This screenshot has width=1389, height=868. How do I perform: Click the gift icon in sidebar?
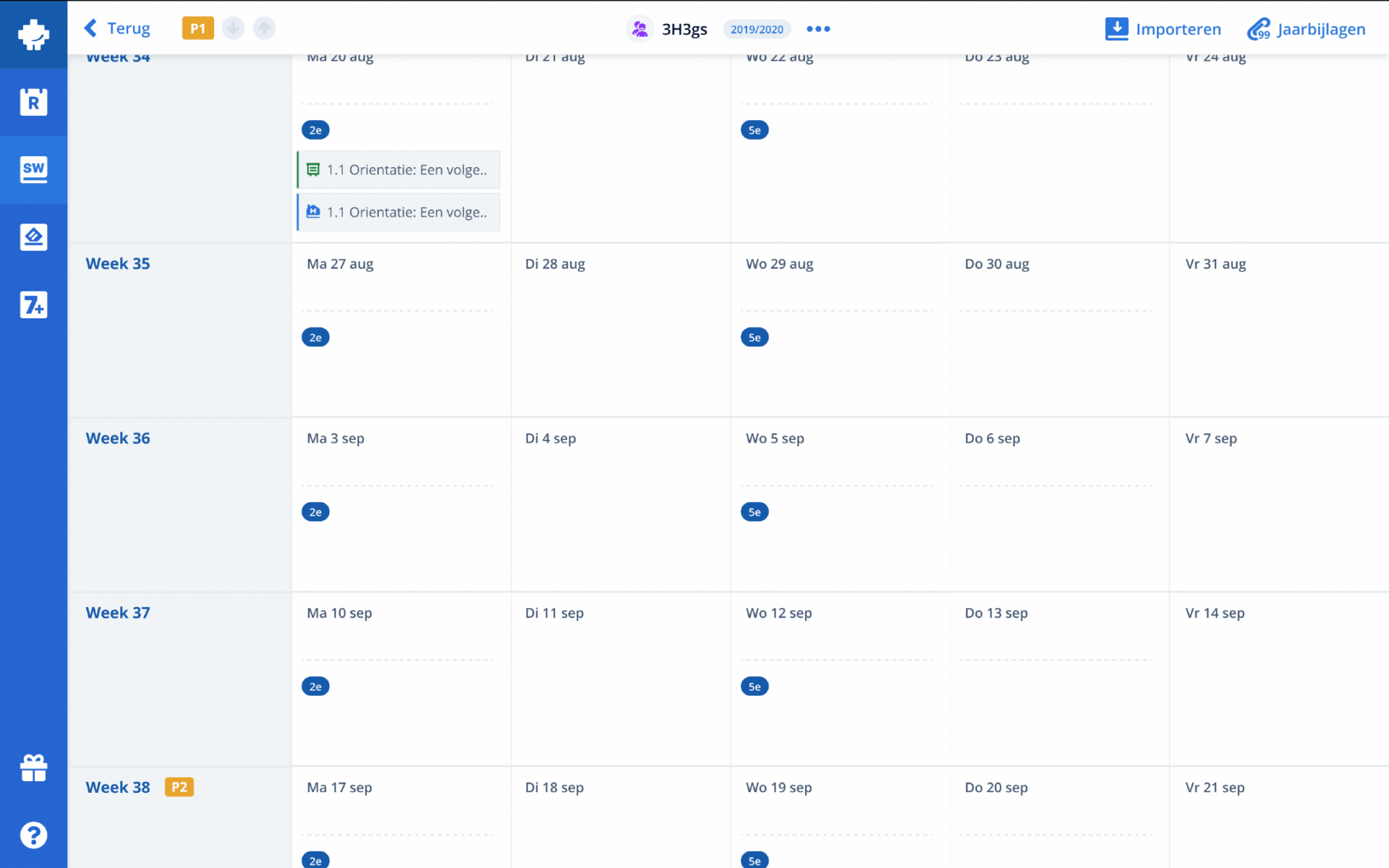pyautogui.click(x=33, y=767)
